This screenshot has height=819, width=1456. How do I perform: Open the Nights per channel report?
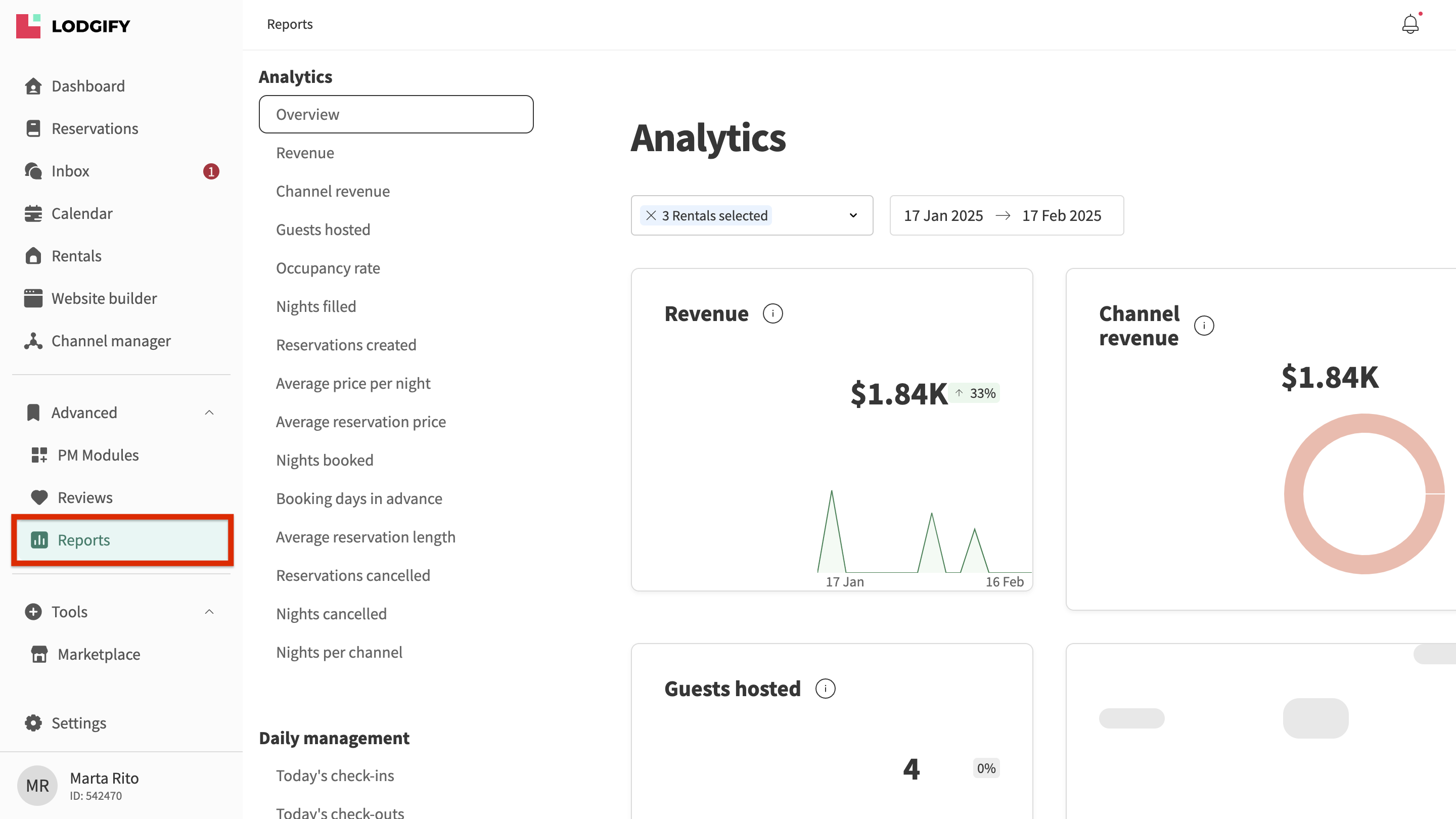(x=339, y=652)
